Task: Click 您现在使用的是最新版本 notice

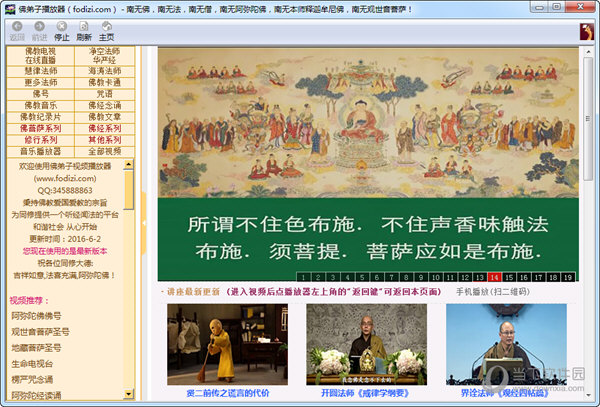Action: pyautogui.click(x=65, y=251)
